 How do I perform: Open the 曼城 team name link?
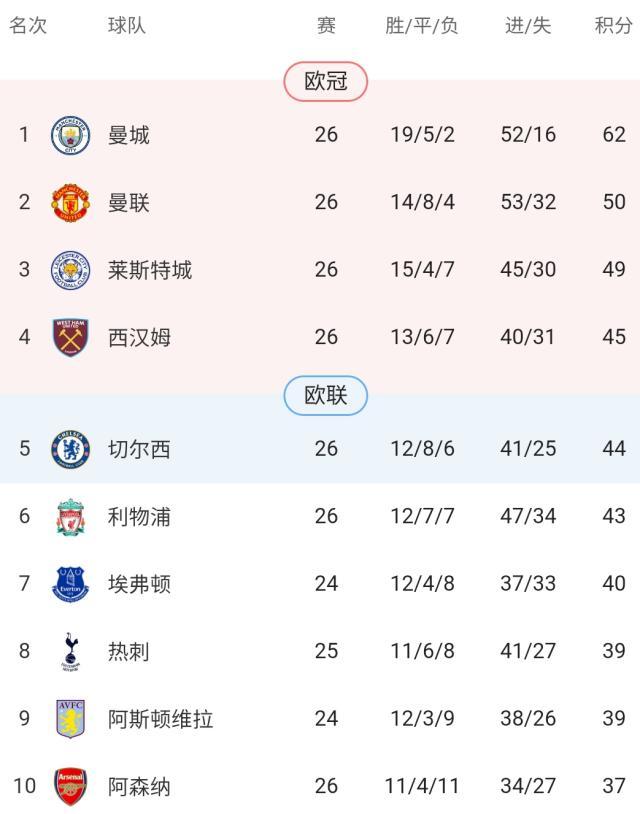pos(129,135)
